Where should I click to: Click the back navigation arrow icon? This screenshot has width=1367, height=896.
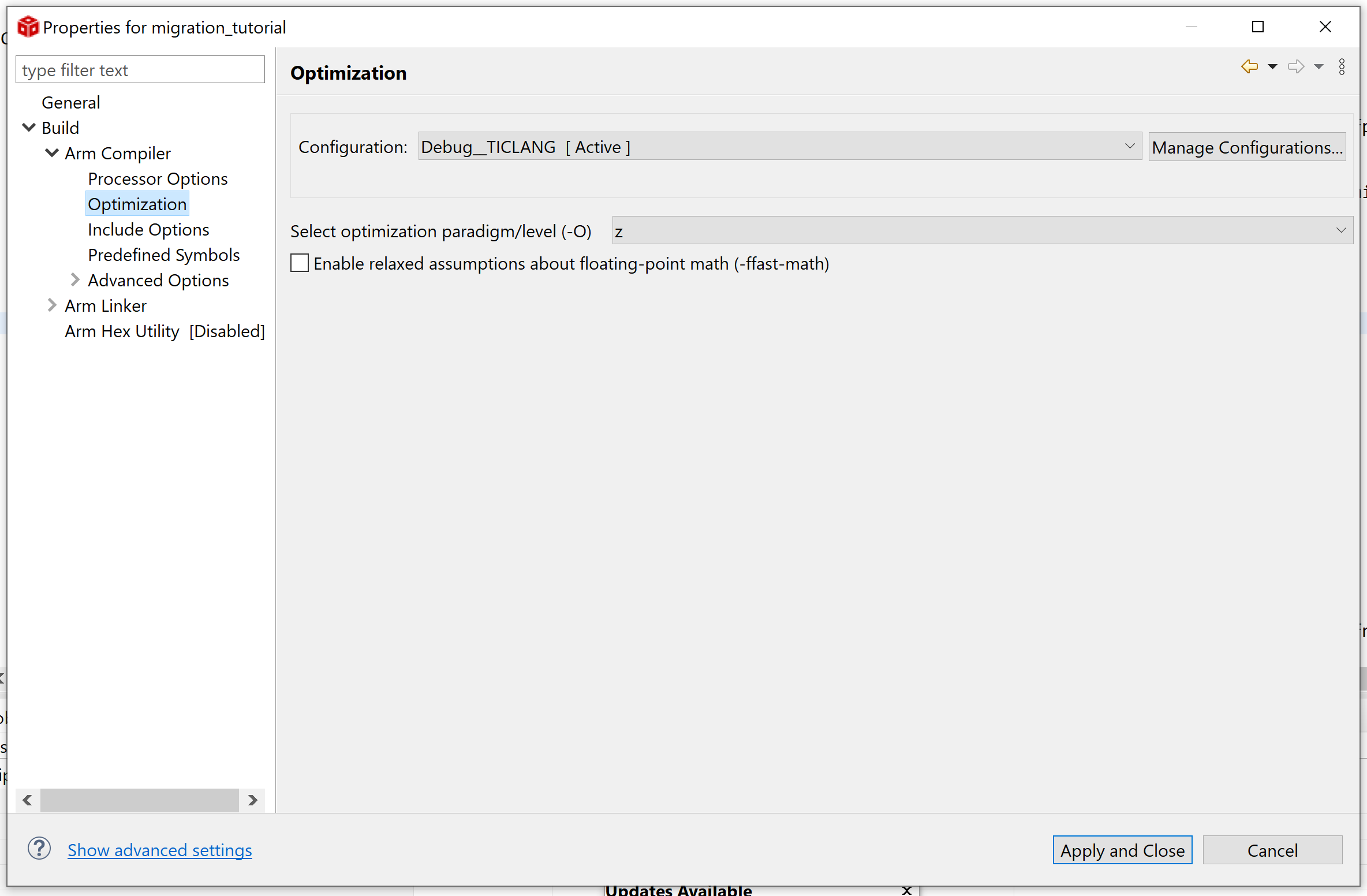1249,66
